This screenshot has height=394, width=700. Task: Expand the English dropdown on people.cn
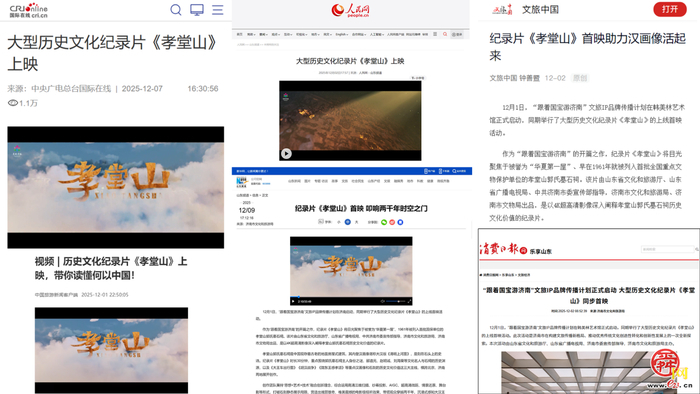(x=342, y=34)
